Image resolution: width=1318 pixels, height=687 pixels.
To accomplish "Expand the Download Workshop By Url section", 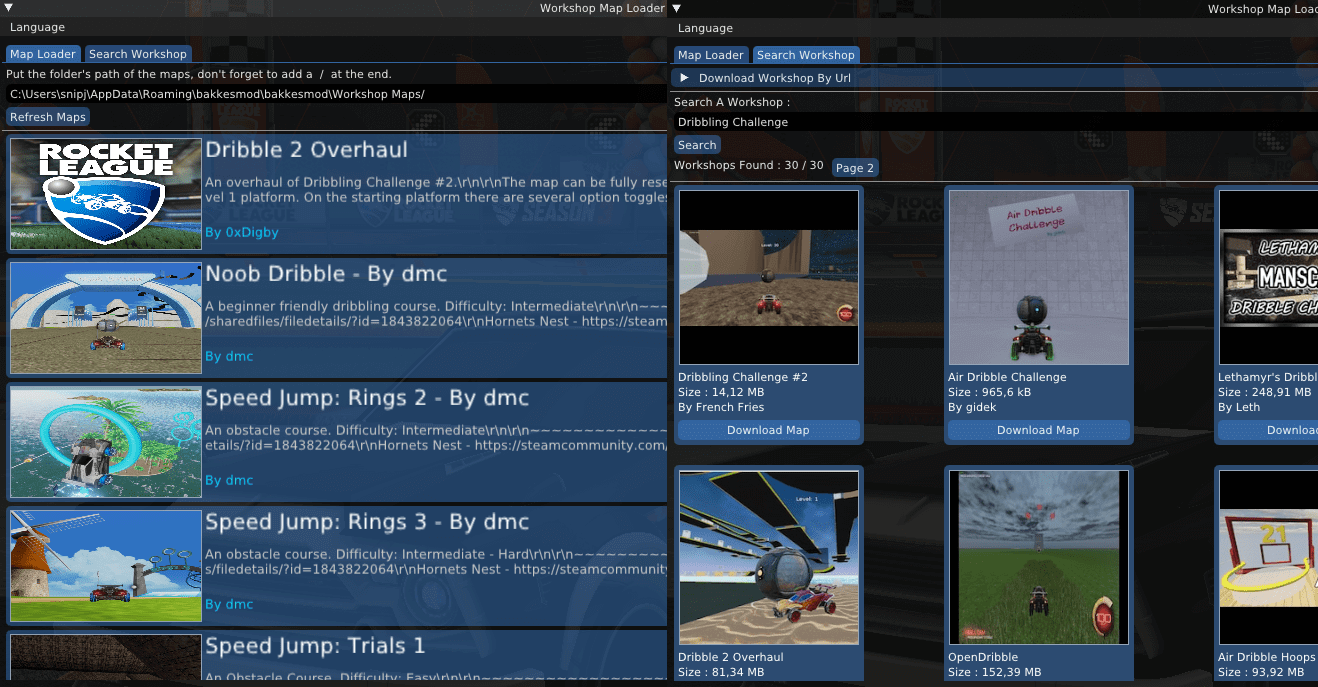I will [685, 78].
